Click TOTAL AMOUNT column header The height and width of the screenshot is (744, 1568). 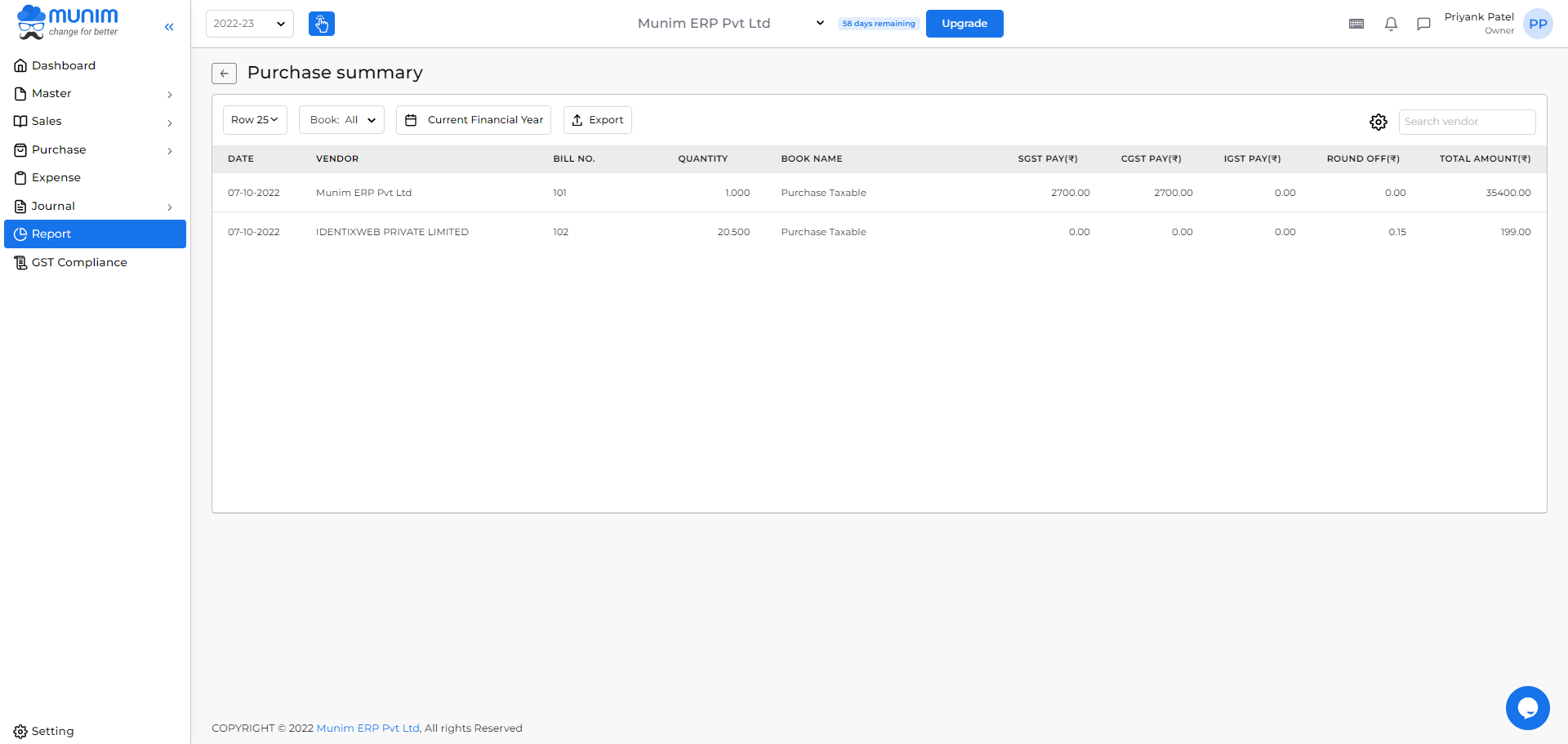[1485, 159]
